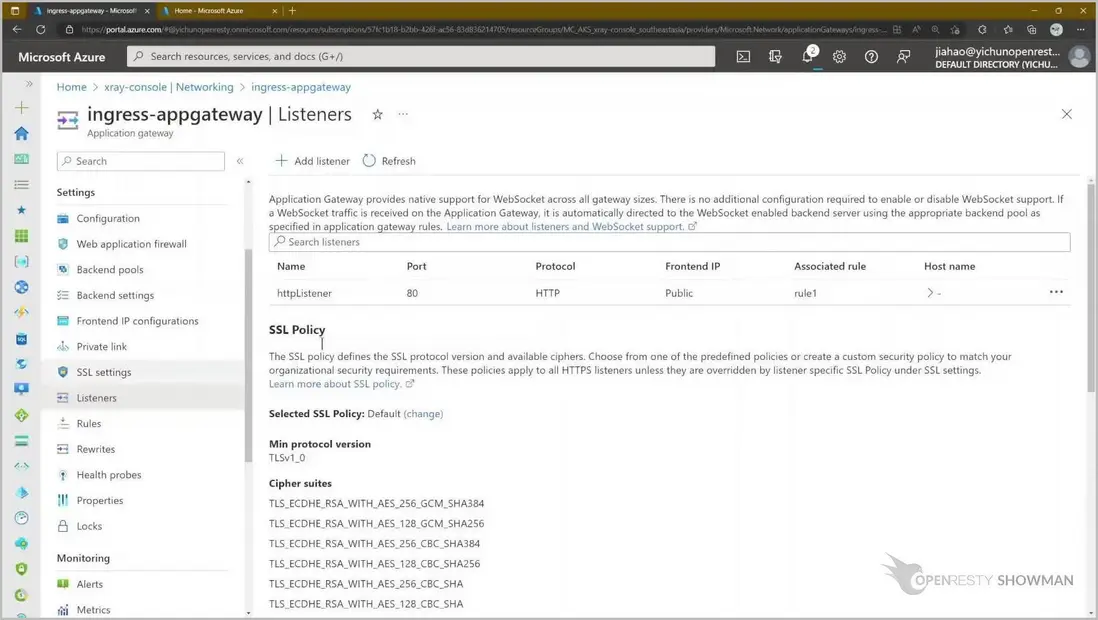Open Private link

tap(102, 347)
